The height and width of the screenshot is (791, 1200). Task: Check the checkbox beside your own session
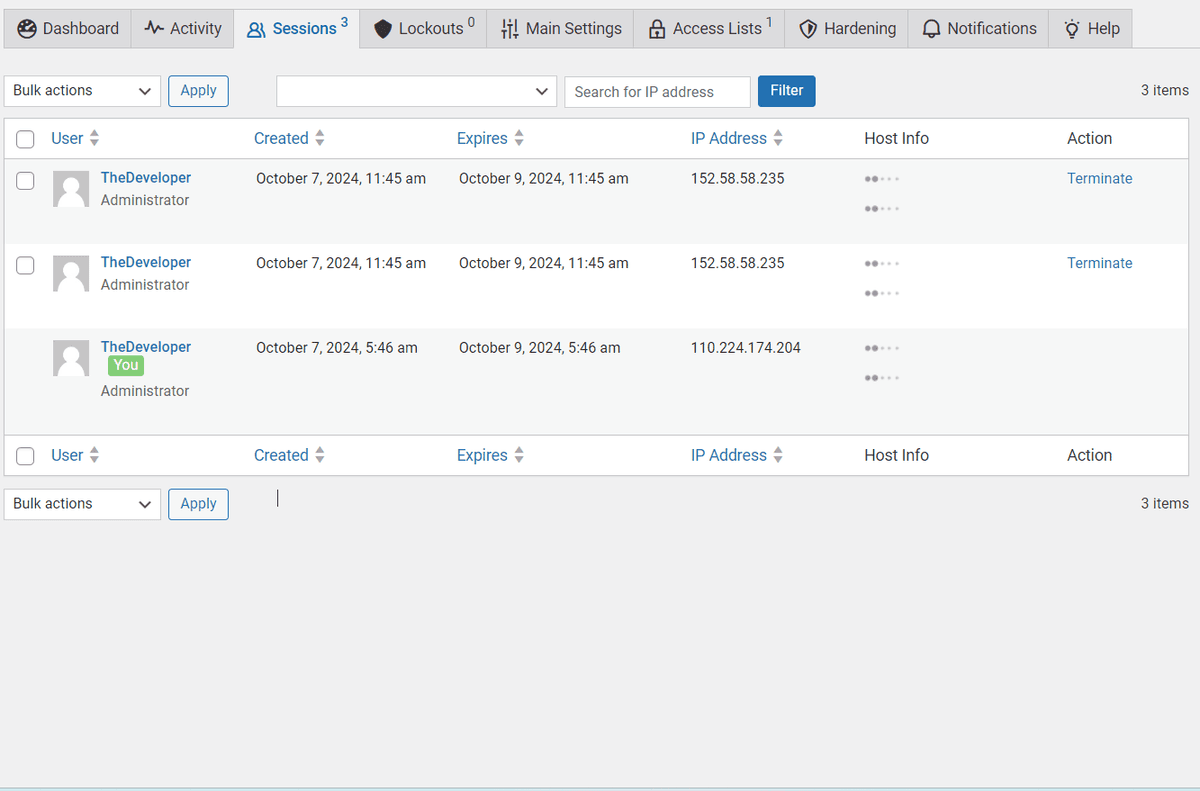pos(25,357)
